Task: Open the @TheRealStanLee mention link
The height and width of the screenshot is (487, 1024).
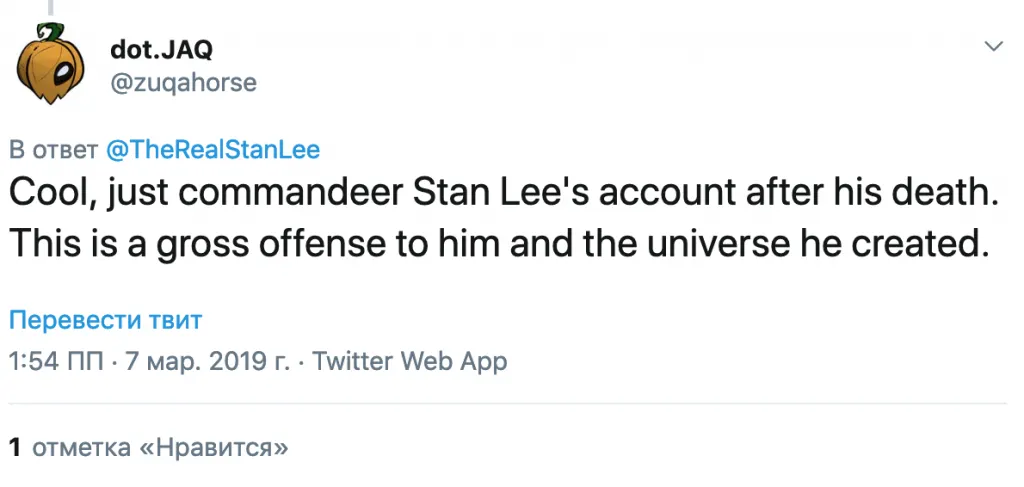Action: tap(212, 151)
